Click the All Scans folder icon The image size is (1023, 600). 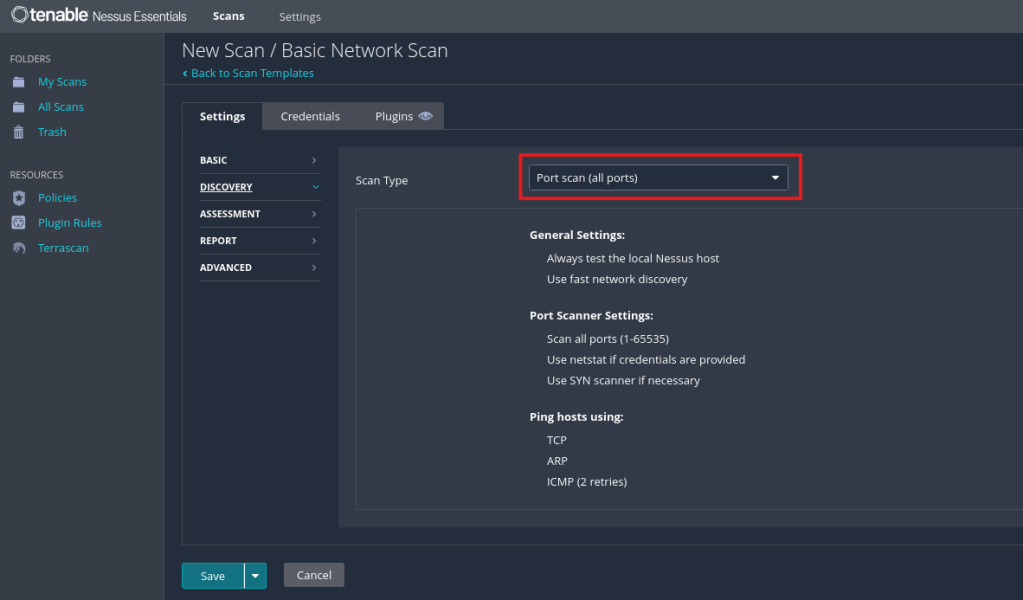click(x=18, y=107)
